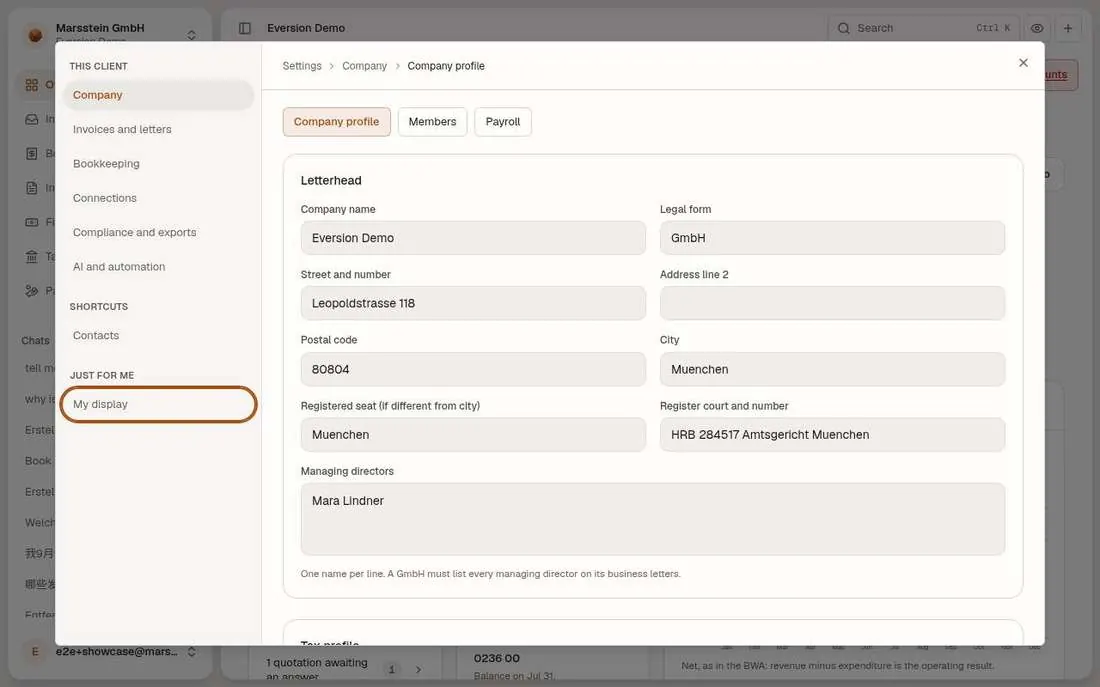This screenshot has height=687, width=1100.
Task: Expand the e2e+showcase account menu chevrons
Action: [x=192, y=651]
